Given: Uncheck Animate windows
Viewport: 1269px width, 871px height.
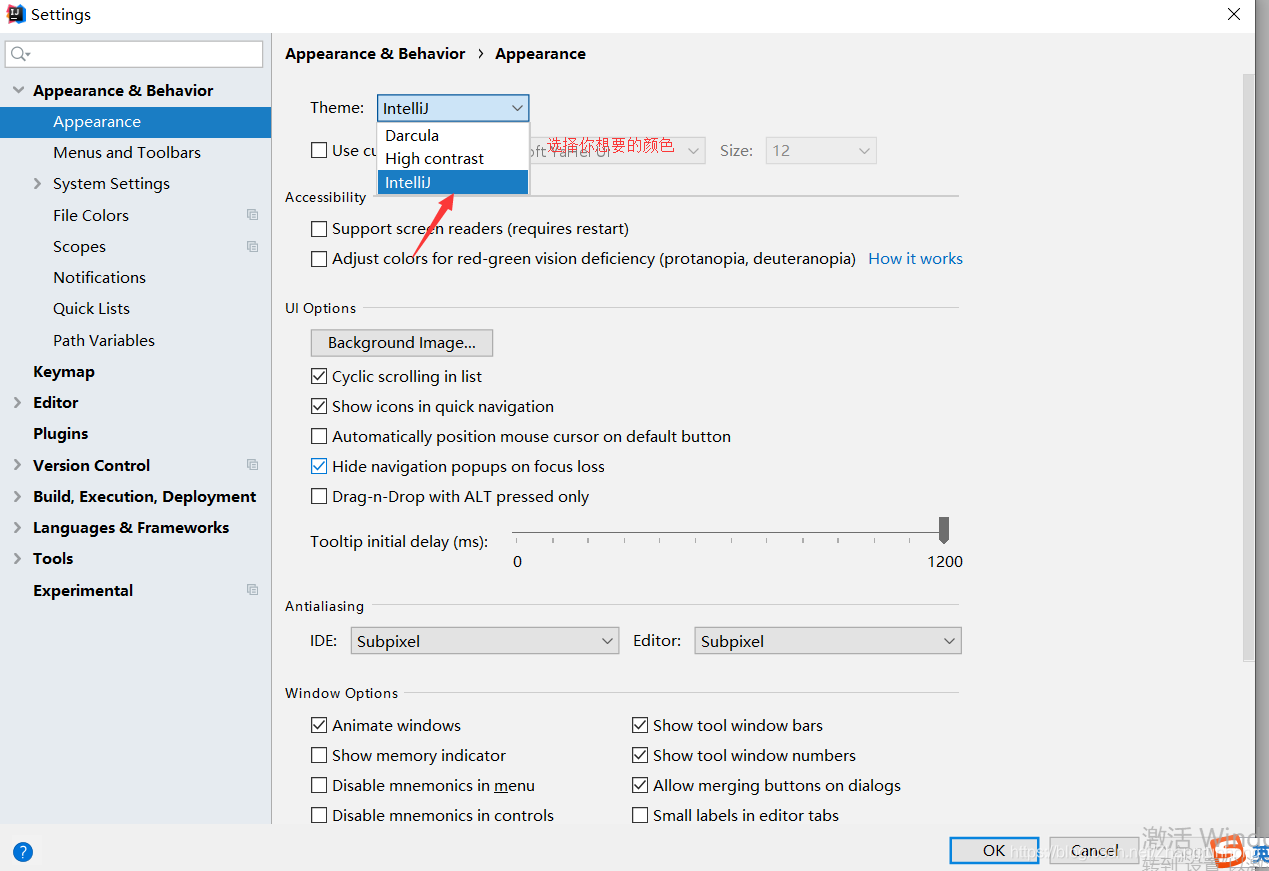Looking at the screenshot, I should [319, 725].
